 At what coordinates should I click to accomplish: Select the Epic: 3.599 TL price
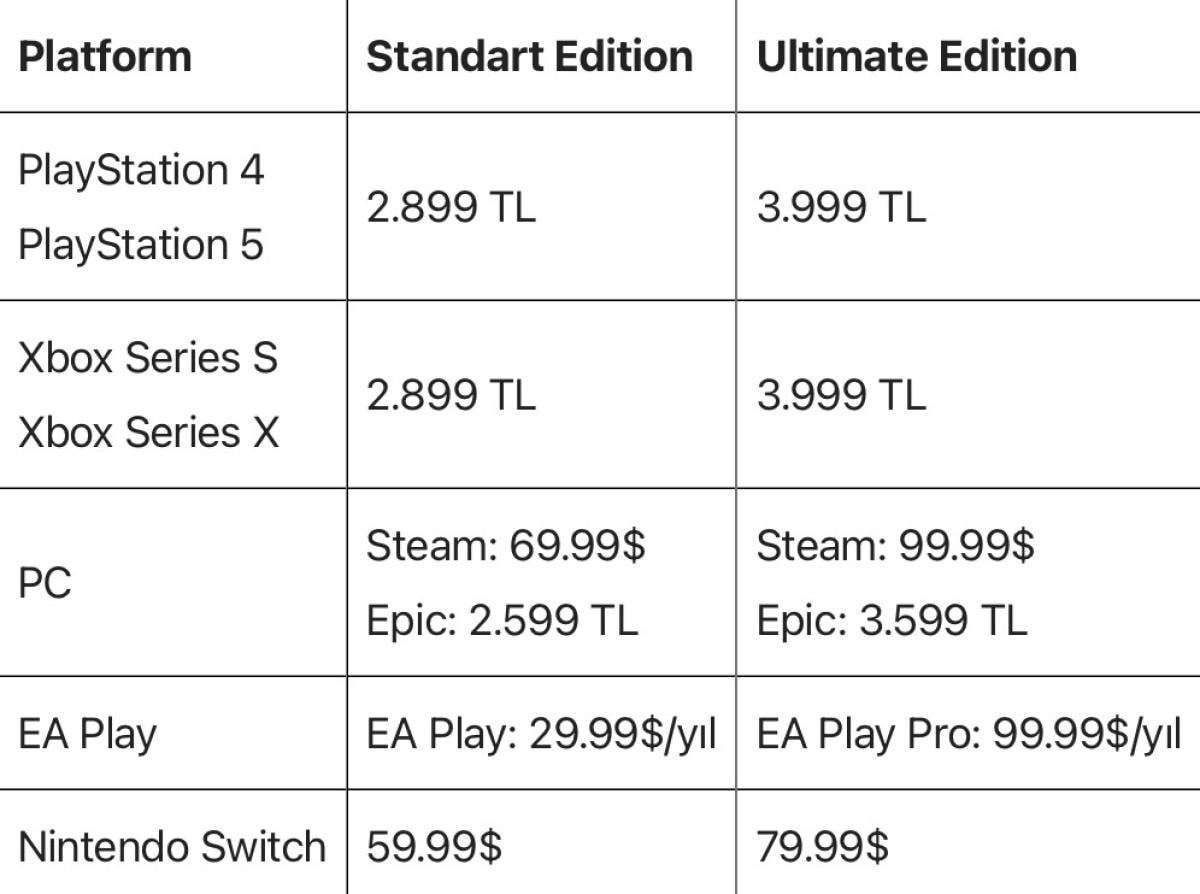click(x=892, y=621)
